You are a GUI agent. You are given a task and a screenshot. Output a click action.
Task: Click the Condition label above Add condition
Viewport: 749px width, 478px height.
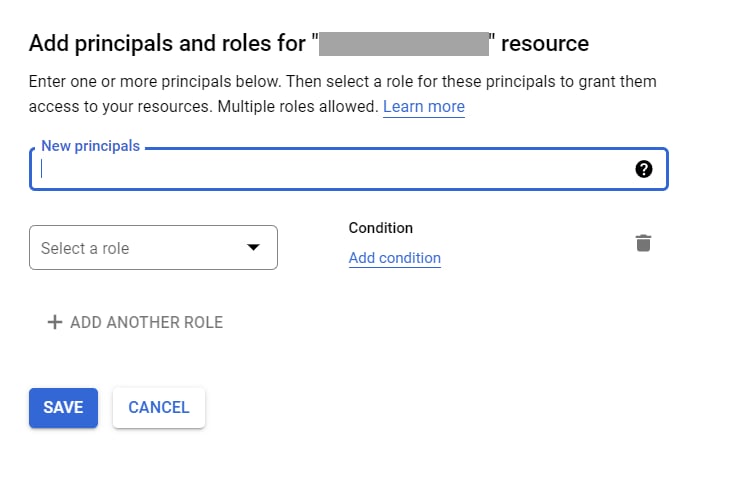381,228
